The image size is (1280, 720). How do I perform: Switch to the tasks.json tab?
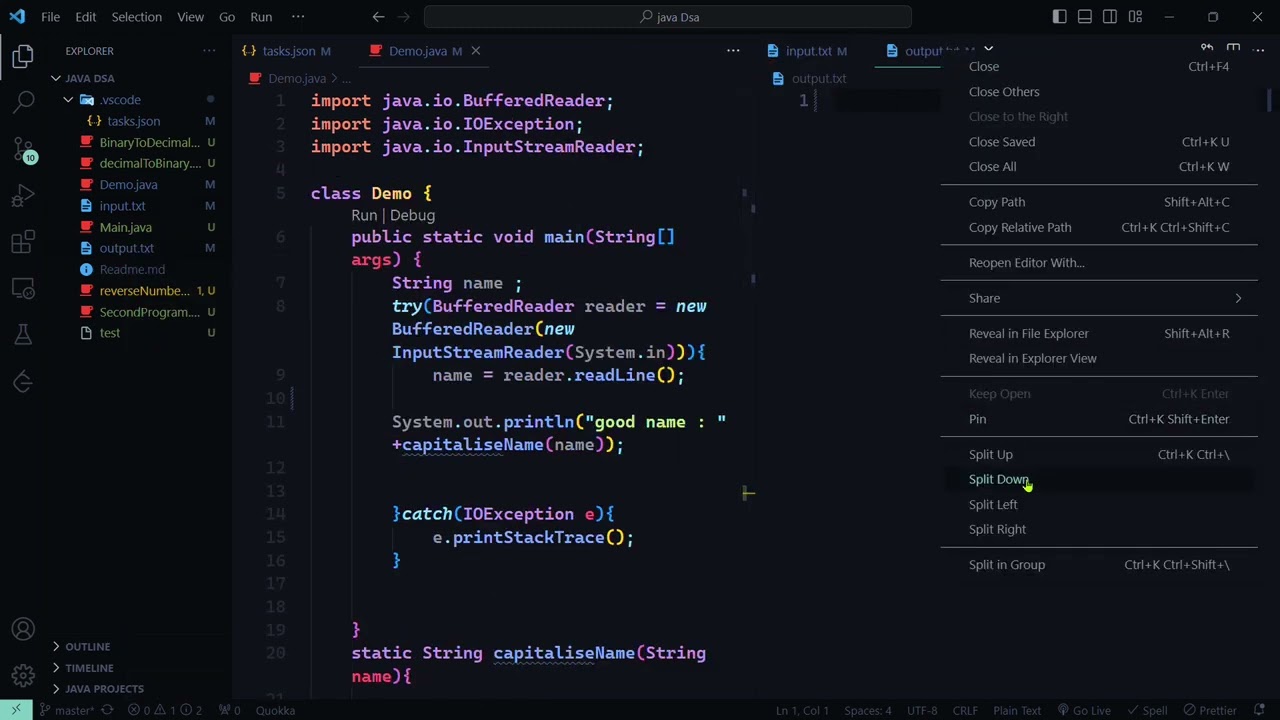coord(289,51)
